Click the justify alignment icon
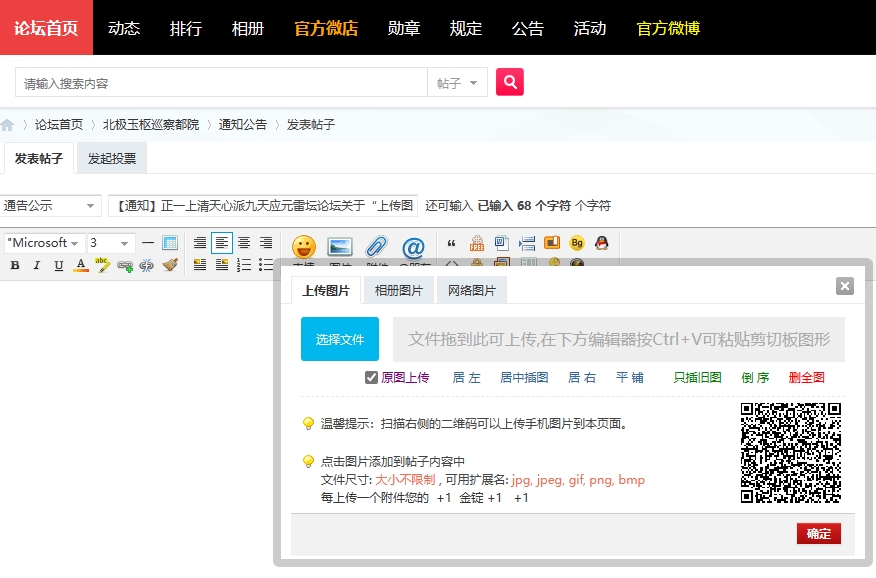 pos(199,243)
